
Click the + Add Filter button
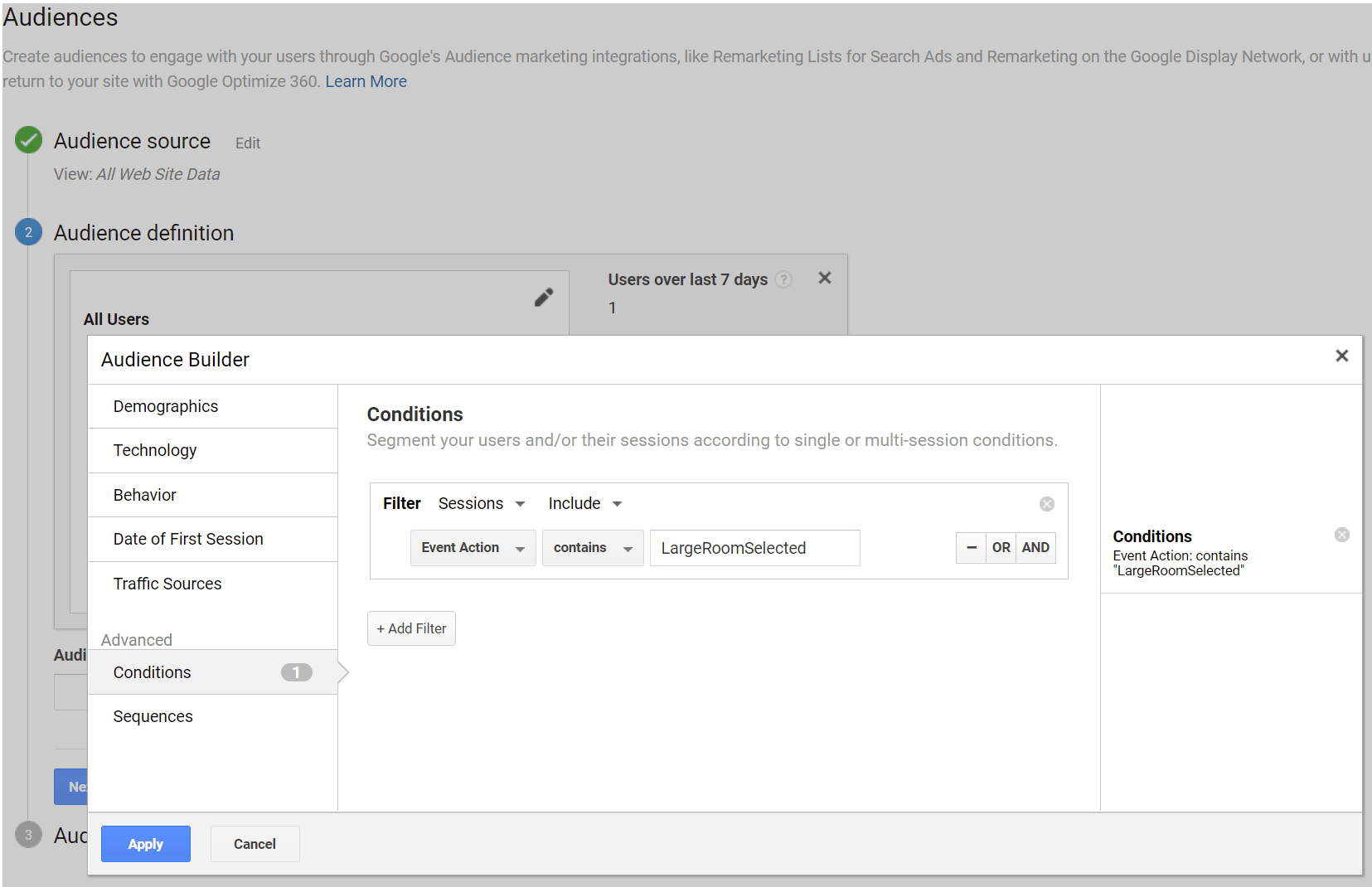412,628
